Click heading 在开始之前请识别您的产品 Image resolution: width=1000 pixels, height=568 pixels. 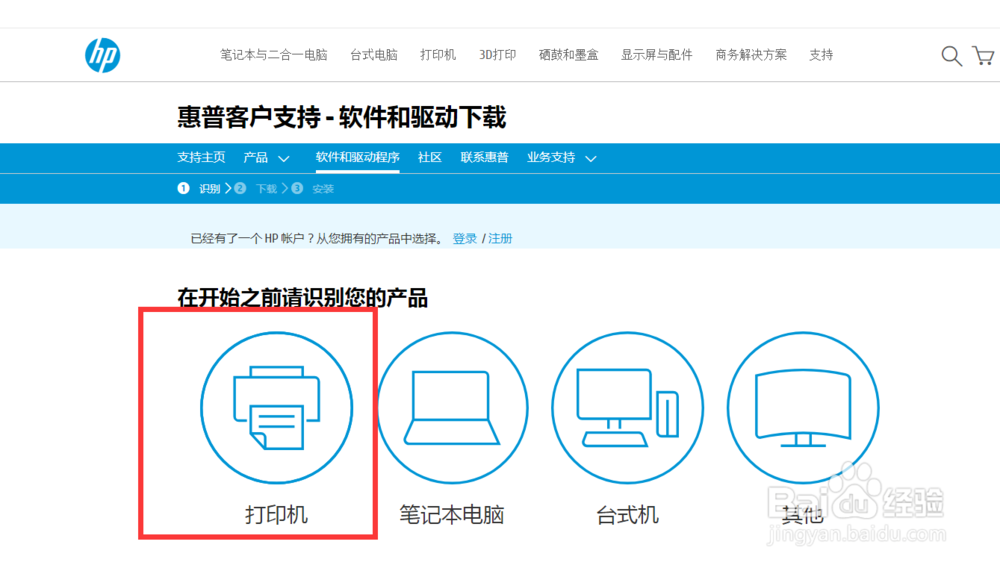pyautogui.click(x=302, y=298)
